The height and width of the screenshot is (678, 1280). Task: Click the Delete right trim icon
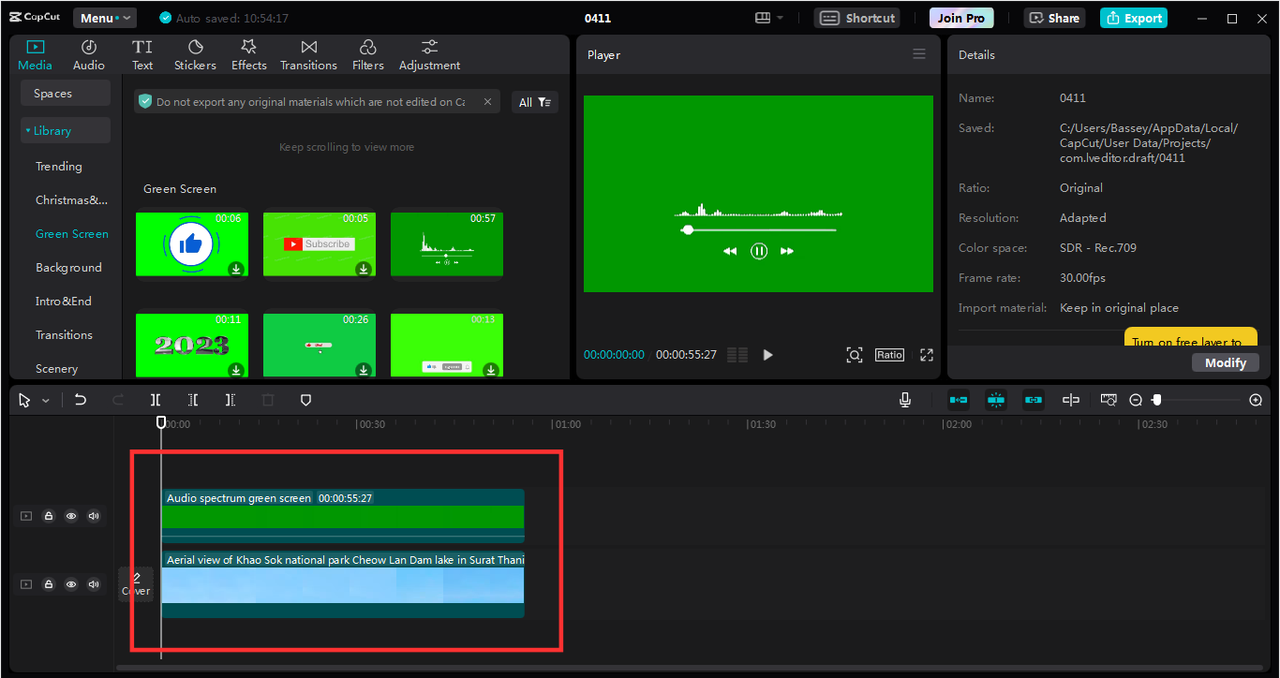(230, 400)
